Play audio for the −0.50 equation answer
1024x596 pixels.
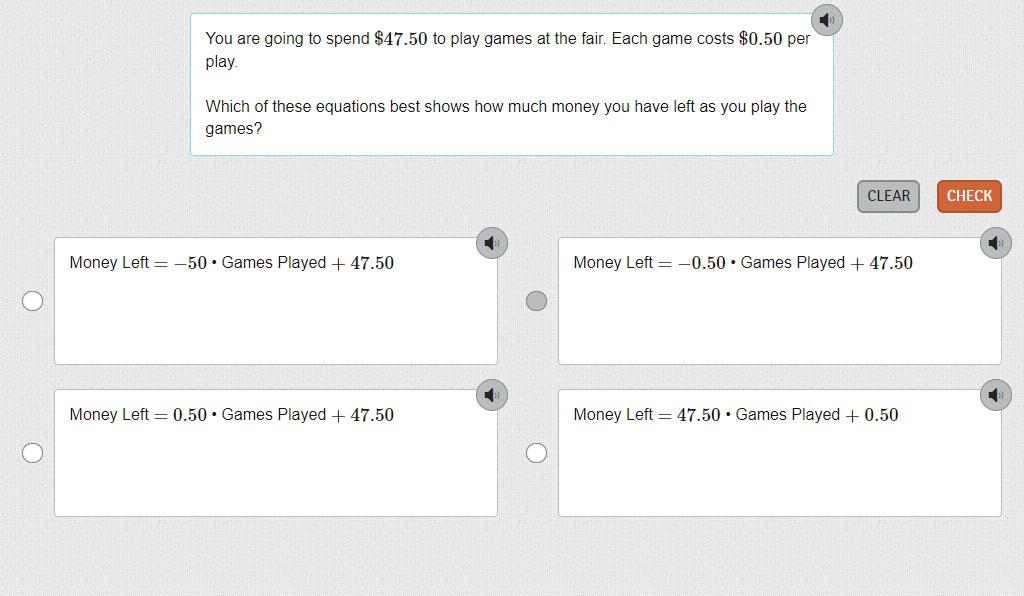[995, 243]
